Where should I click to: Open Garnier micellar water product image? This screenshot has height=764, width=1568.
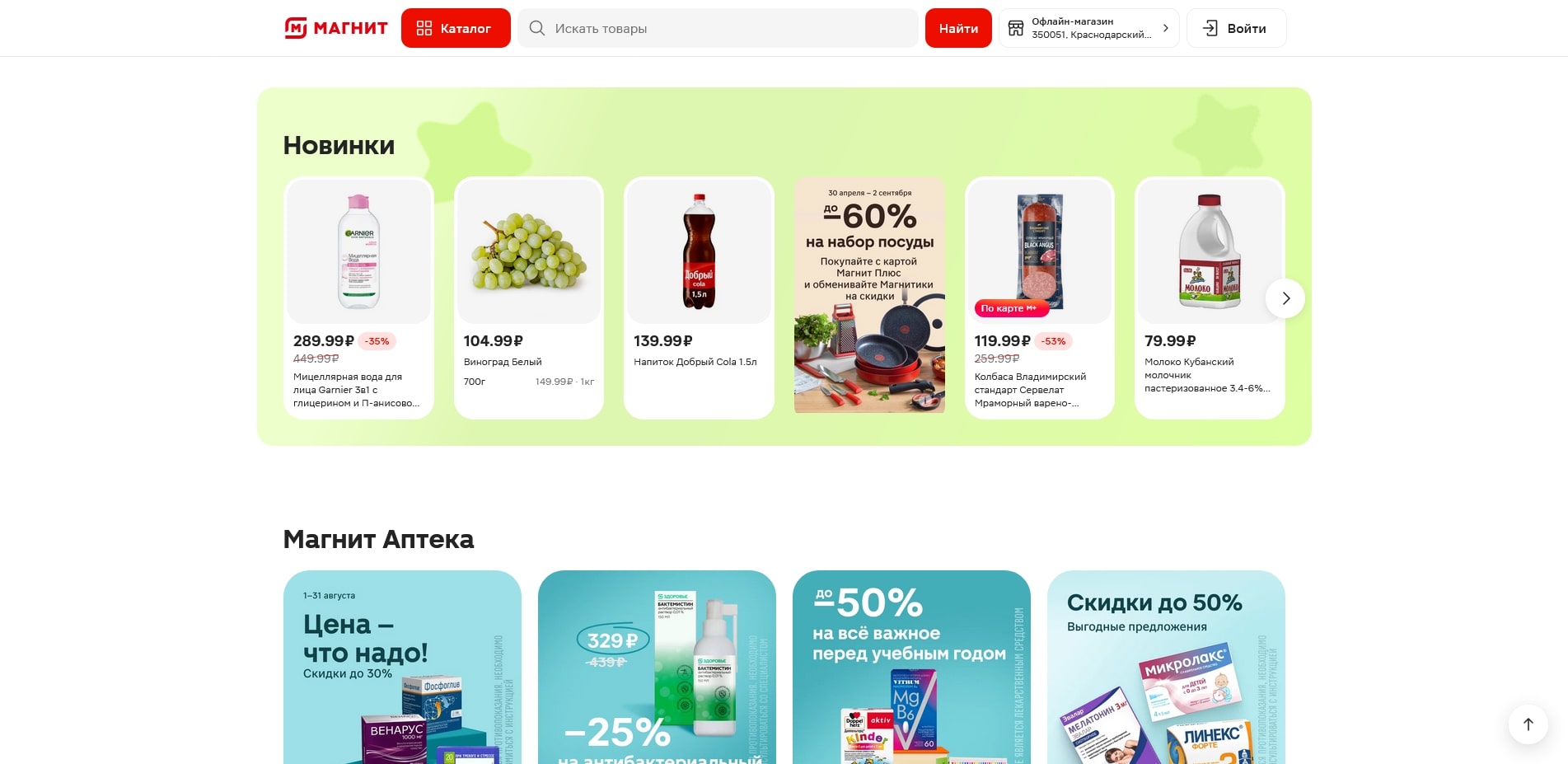pyautogui.click(x=358, y=251)
